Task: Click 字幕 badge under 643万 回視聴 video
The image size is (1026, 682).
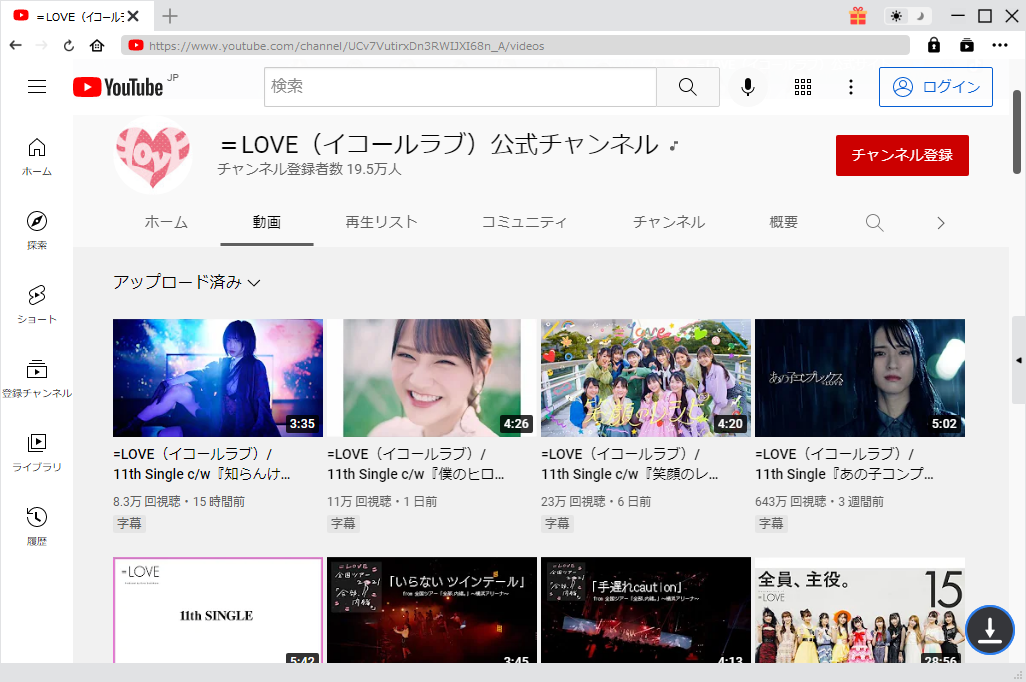Action: tap(771, 524)
